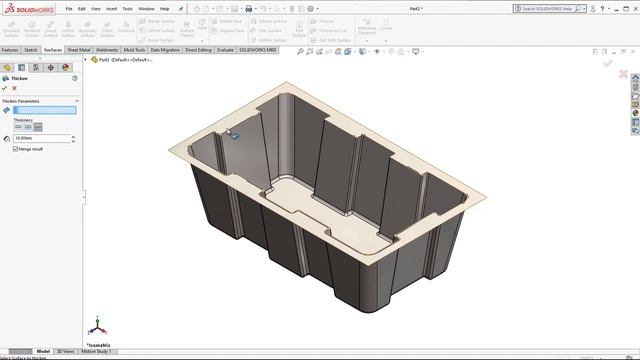Switch to the PropertyManager panel icon
The height and width of the screenshot is (360, 640).
click(22, 67)
